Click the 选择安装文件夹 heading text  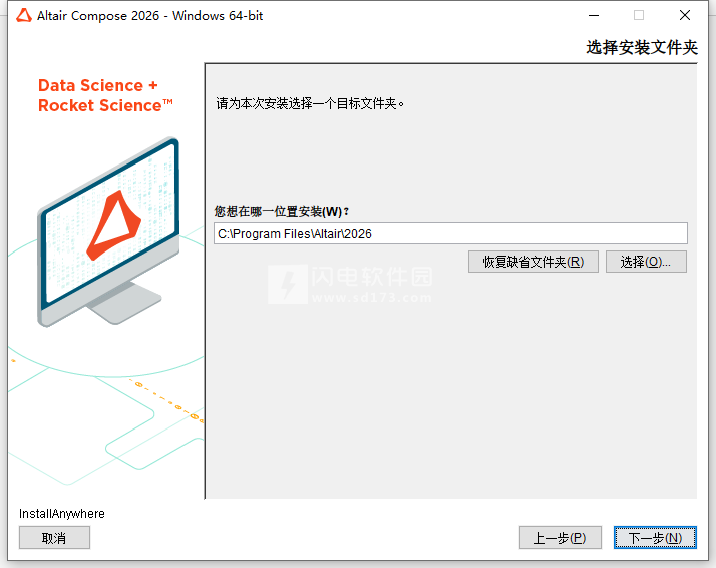tap(642, 47)
